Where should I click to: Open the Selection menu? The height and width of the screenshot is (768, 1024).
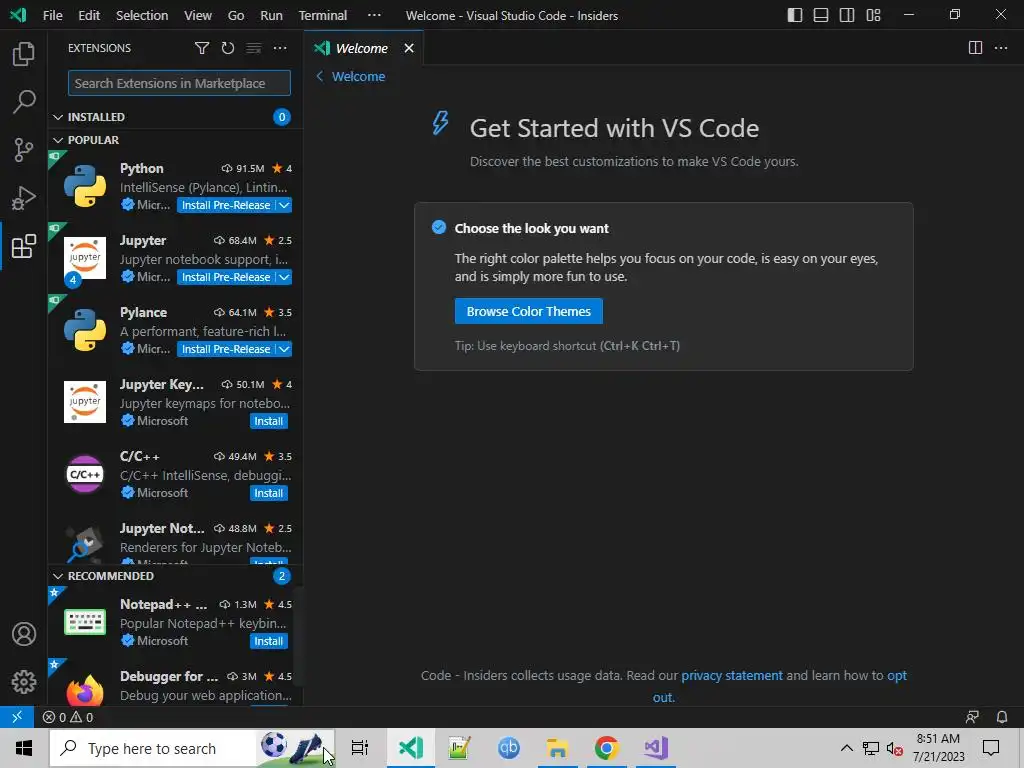(x=142, y=15)
